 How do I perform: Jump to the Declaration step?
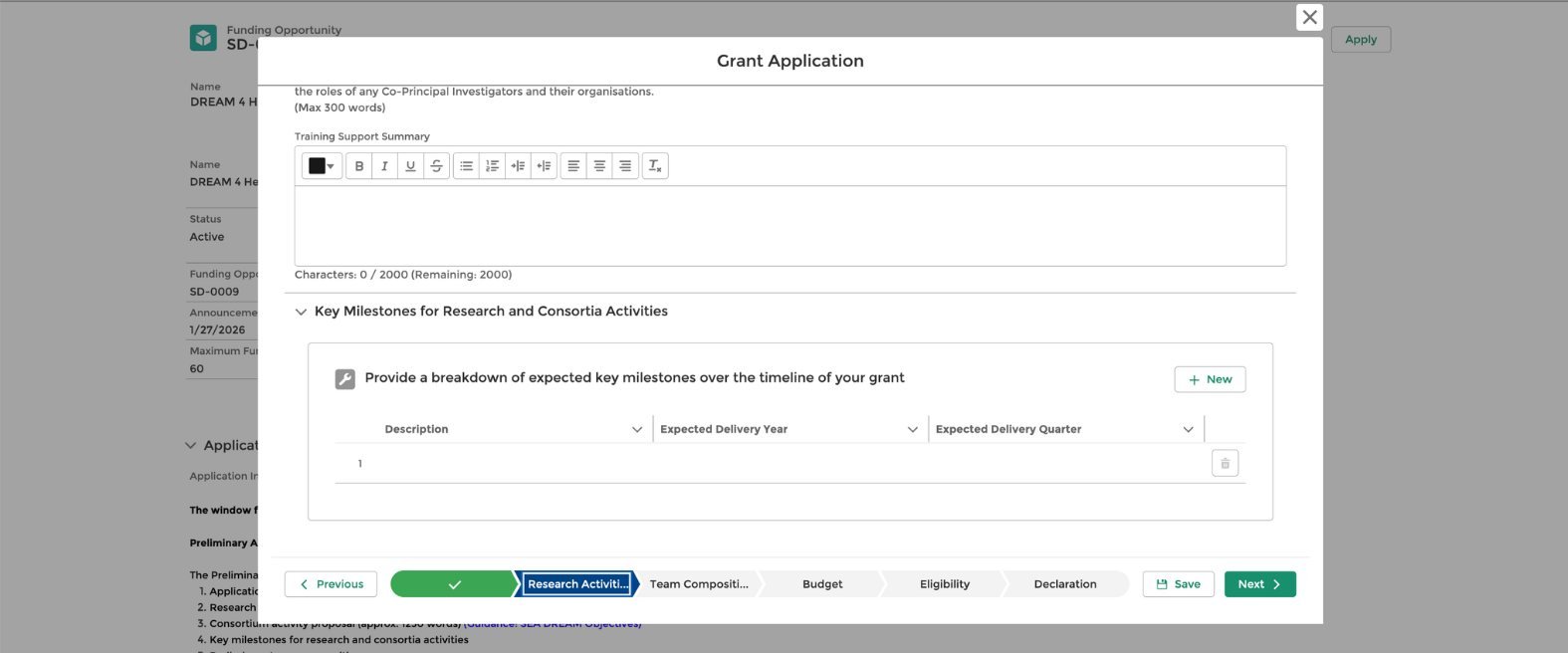[1065, 584]
